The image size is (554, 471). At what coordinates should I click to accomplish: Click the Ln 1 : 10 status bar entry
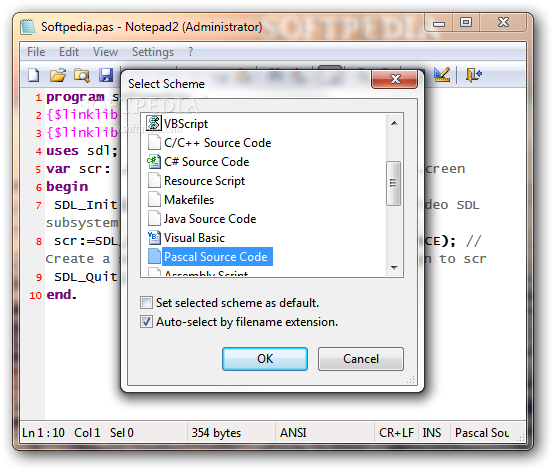[43, 433]
